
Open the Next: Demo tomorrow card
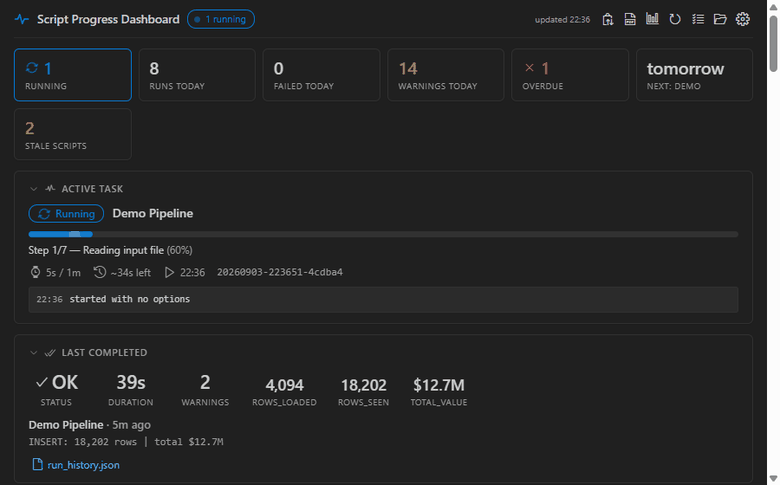click(x=694, y=75)
